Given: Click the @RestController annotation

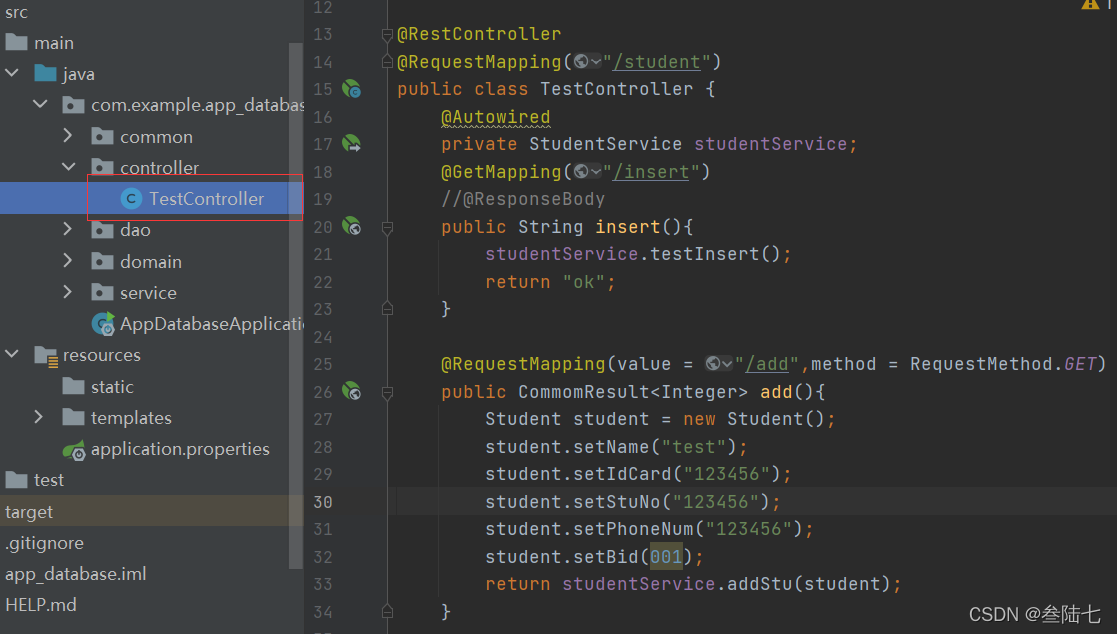Looking at the screenshot, I should pyautogui.click(x=479, y=33).
